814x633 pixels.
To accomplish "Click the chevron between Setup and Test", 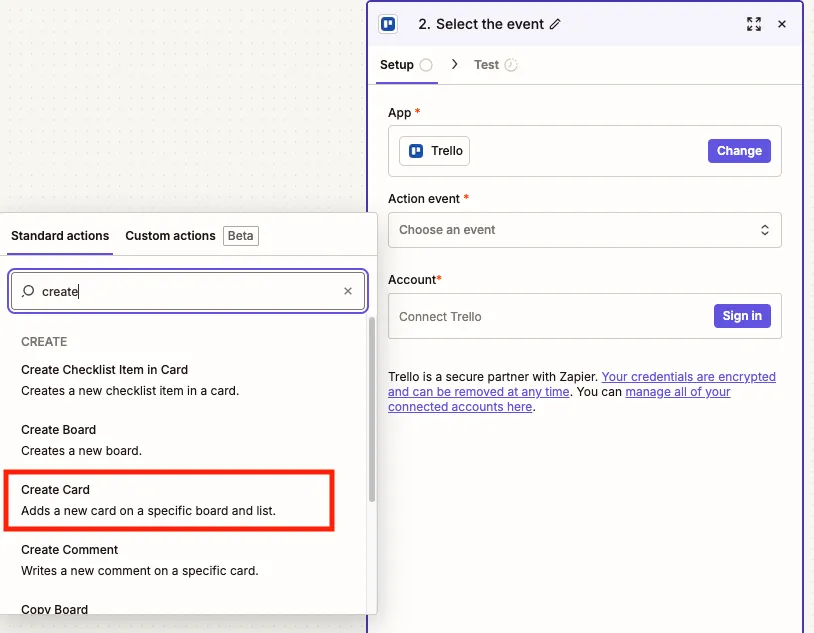I will pyautogui.click(x=454, y=64).
